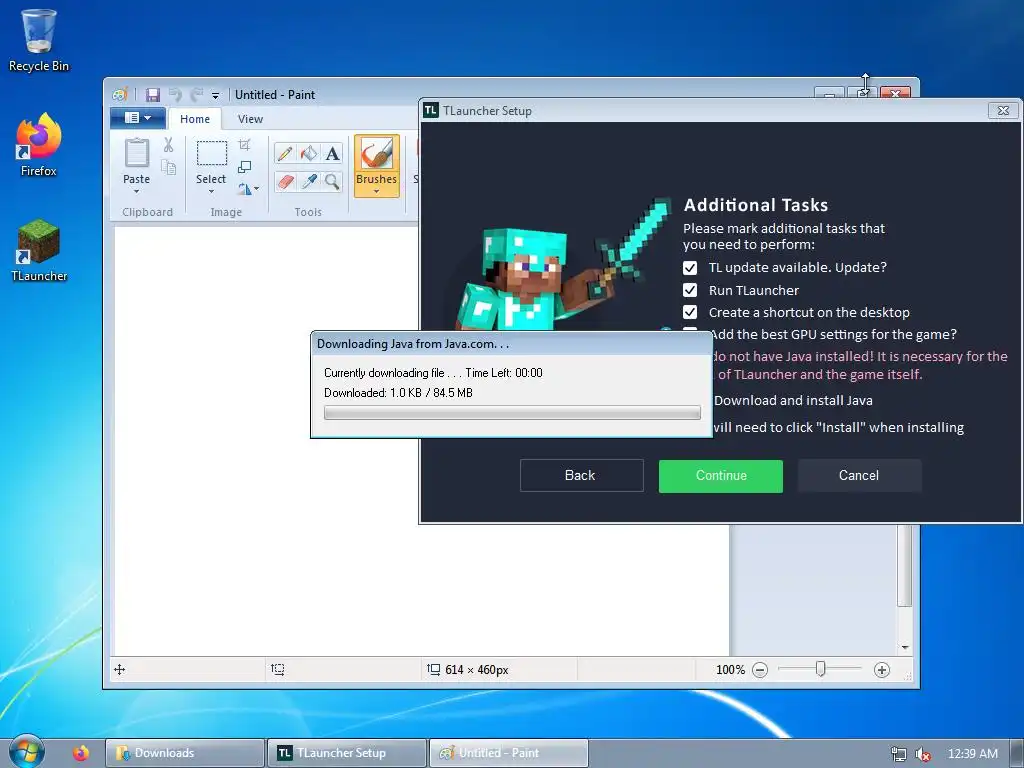
Task: Open Customize Quick Access Toolbar dropdown
Action: [x=216, y=95]
